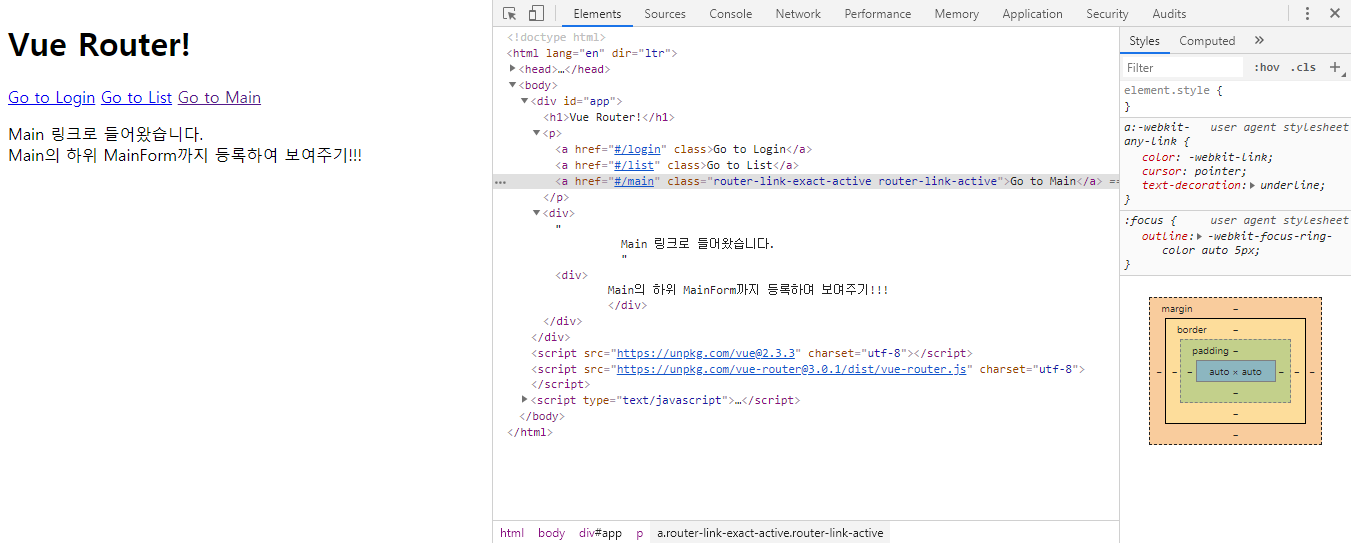Open the Application tab
Screen dimensions: 1351x543
pos(1033,14)
